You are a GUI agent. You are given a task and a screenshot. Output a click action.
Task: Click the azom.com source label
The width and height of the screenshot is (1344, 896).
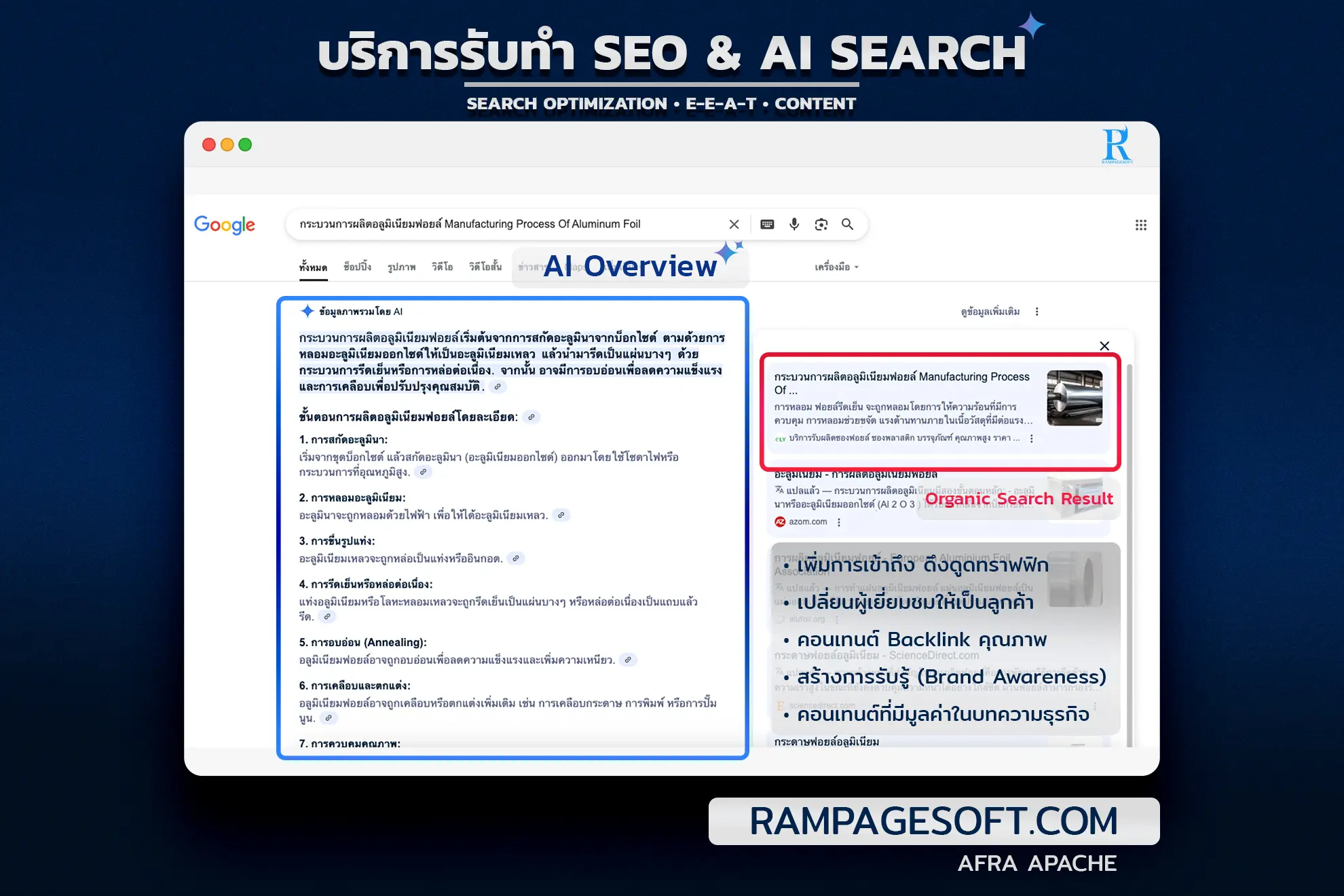click(808, 522)
